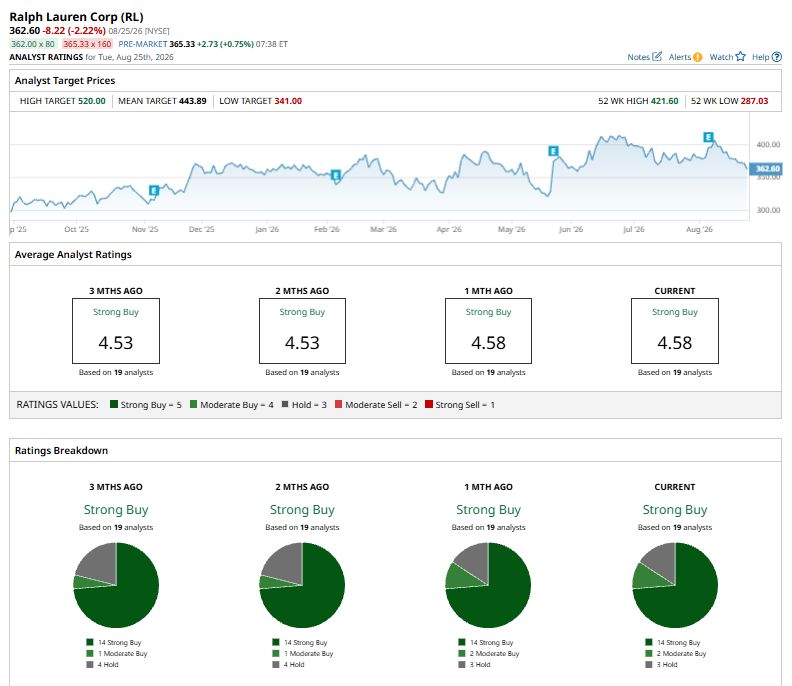Click 14 Strong Buy legend under CURRENT pie

click(673, 643)
